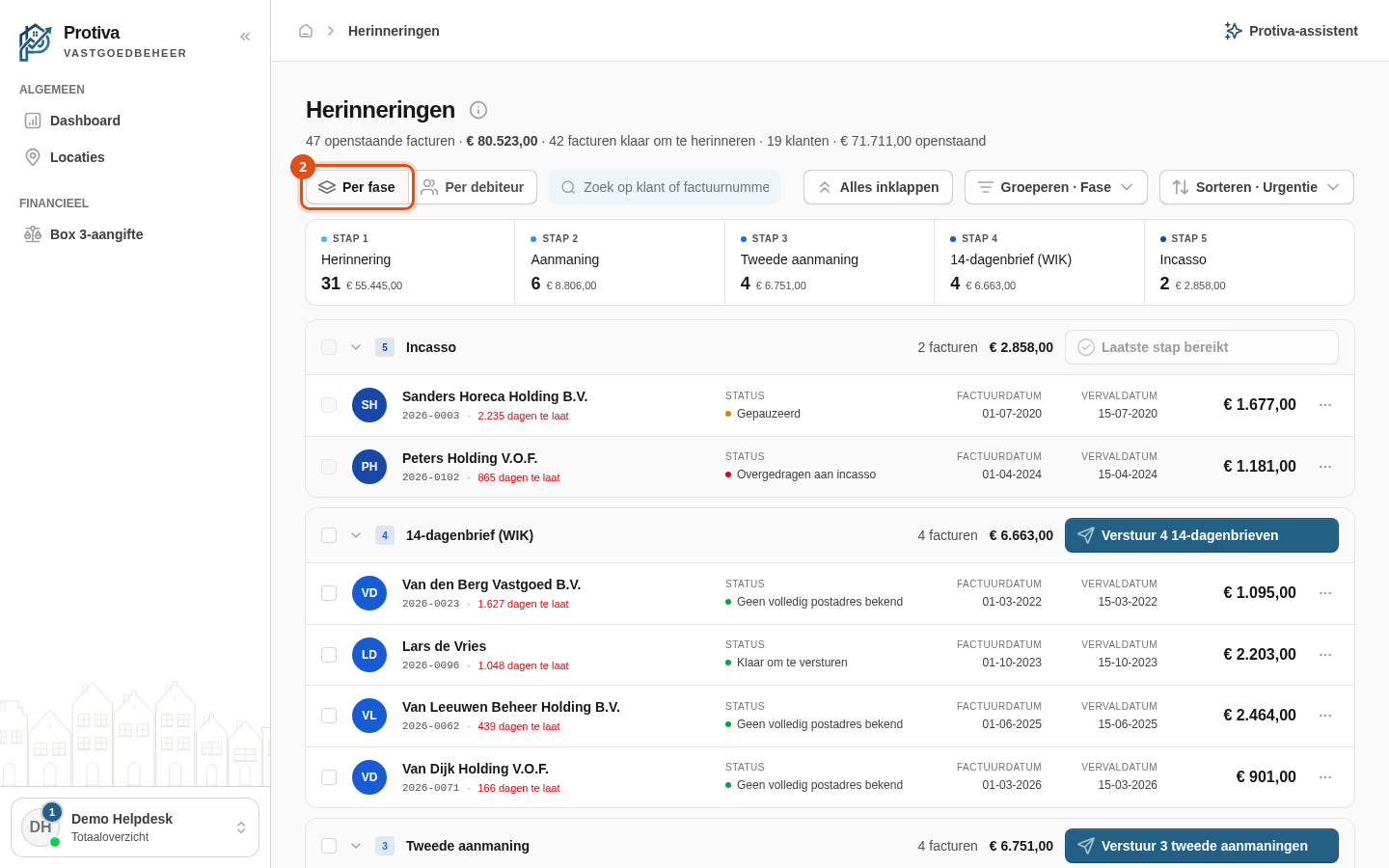1389x868 pixels.
Task: Click the VL avatar of Van Leeuwen Beheer
Action: [x=369, y=716]
